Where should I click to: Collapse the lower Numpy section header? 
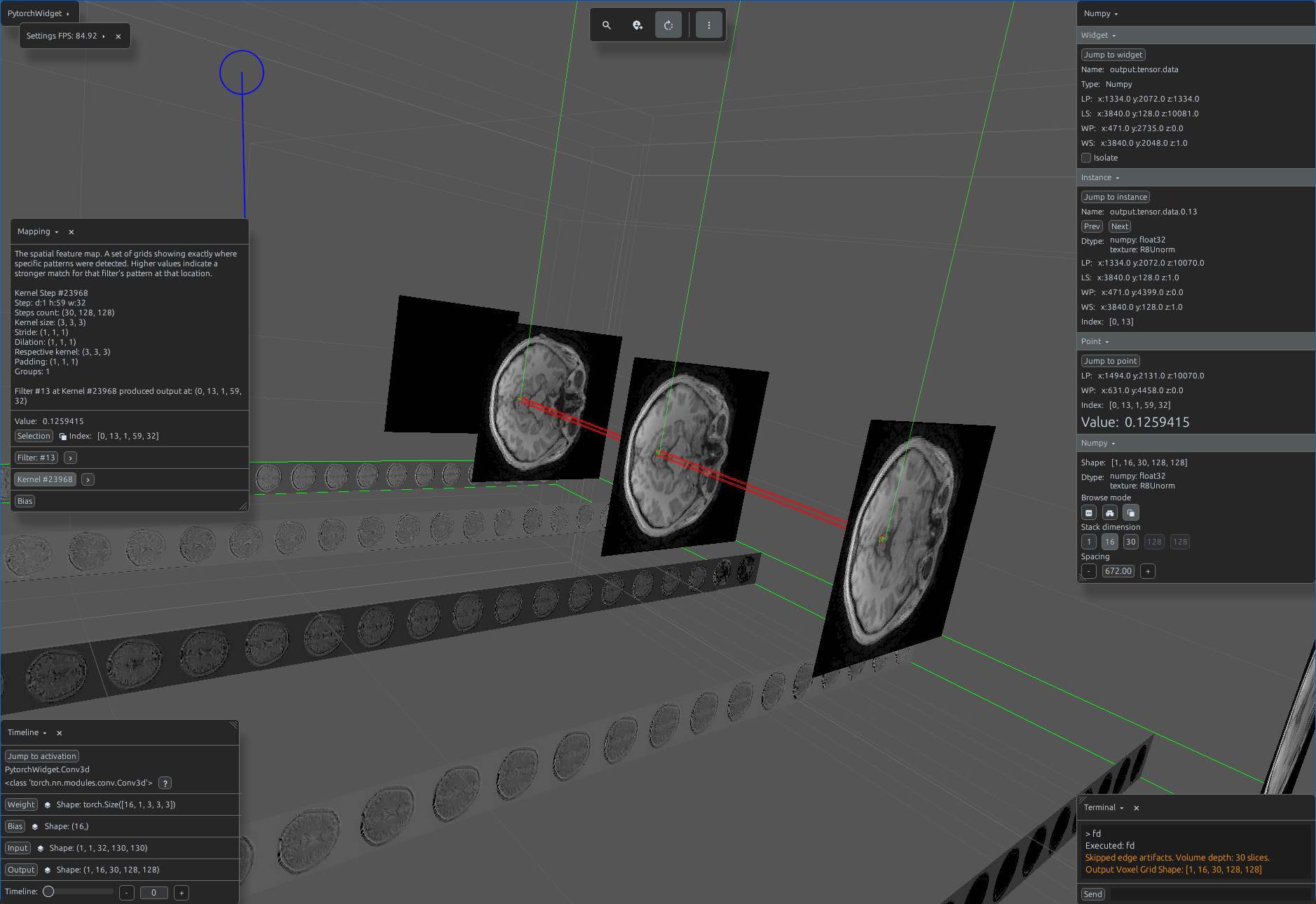tap(1195, 444)
